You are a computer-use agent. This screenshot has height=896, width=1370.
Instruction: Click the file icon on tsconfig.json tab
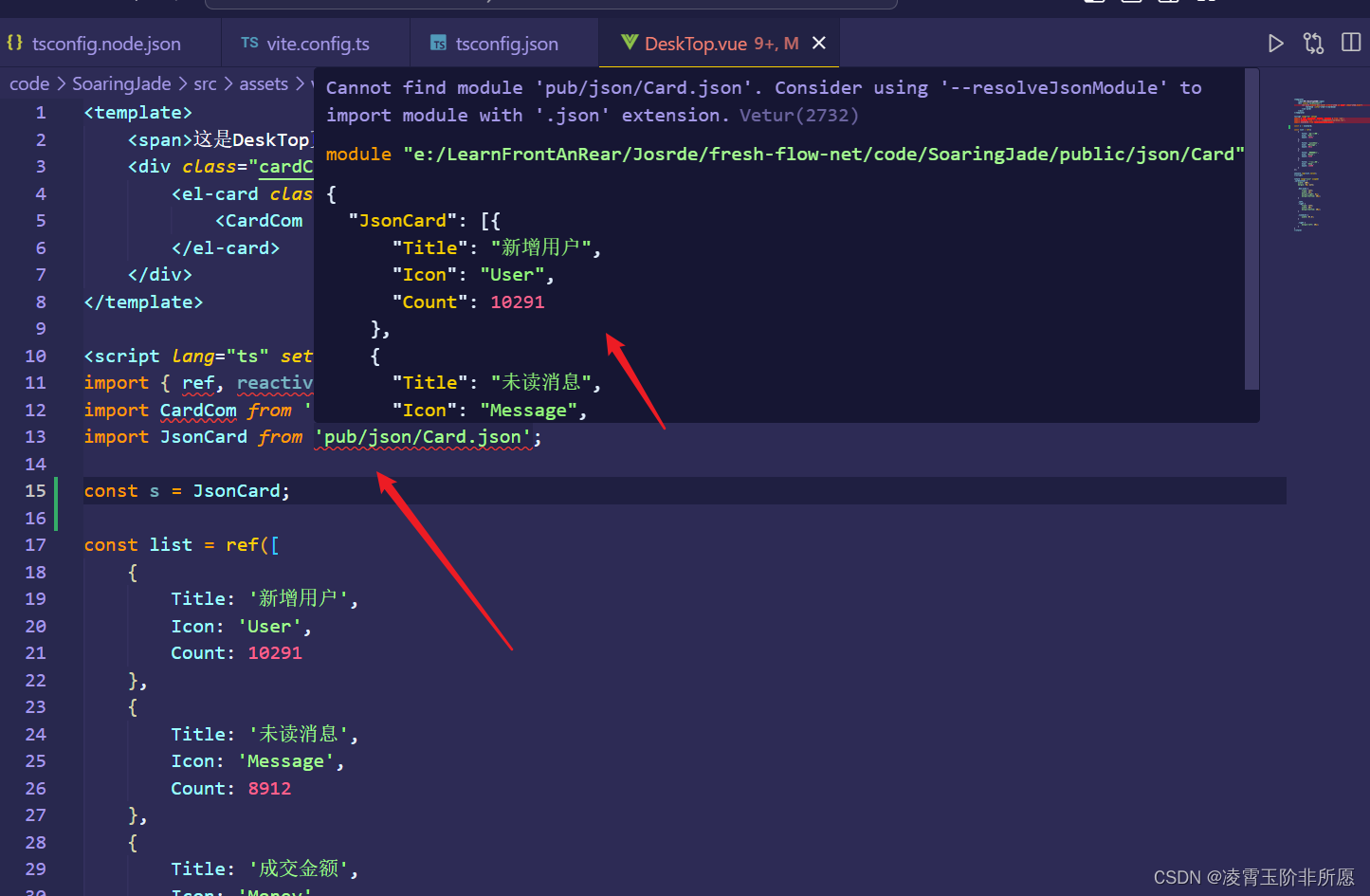click(439, 44)
